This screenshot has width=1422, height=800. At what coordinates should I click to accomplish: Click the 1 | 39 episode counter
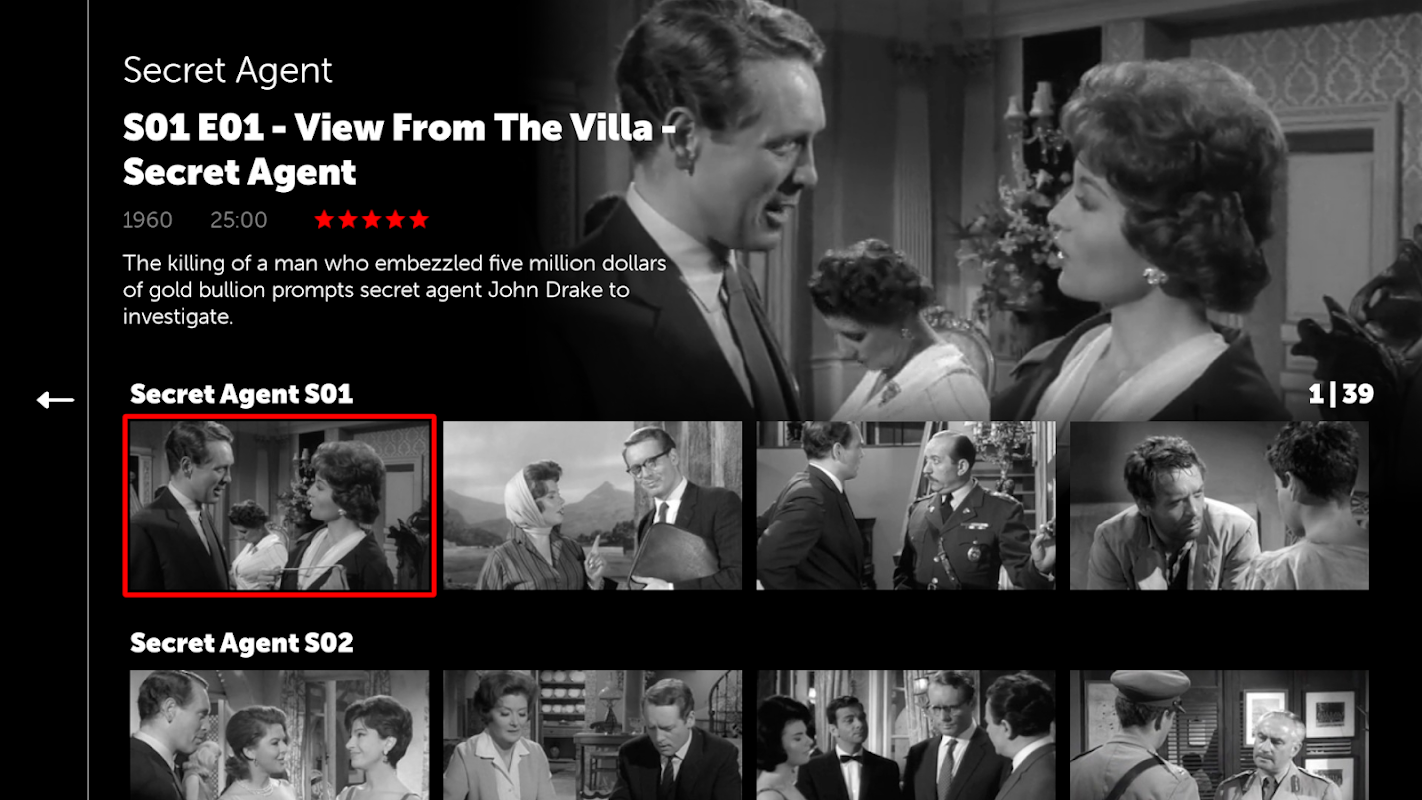[1341, 394]
